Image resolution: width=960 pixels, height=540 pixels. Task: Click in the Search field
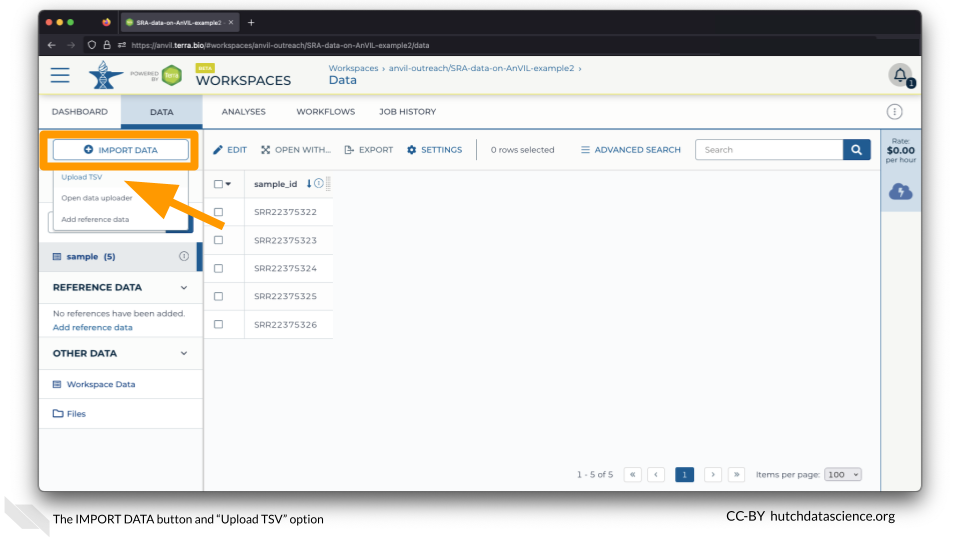[769, 149]
